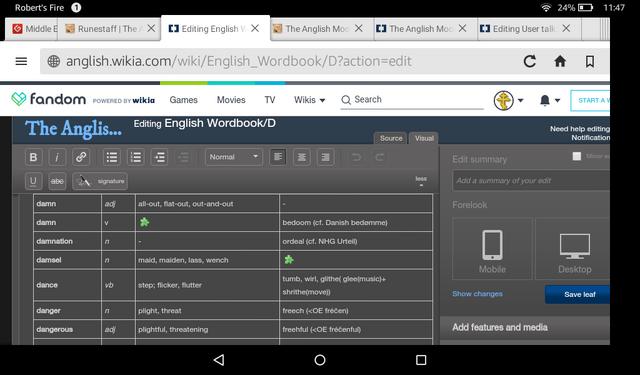Viewport: 640px width, 375px height.
Task: Click the 'dance' table cell
Action: point(67,285)
